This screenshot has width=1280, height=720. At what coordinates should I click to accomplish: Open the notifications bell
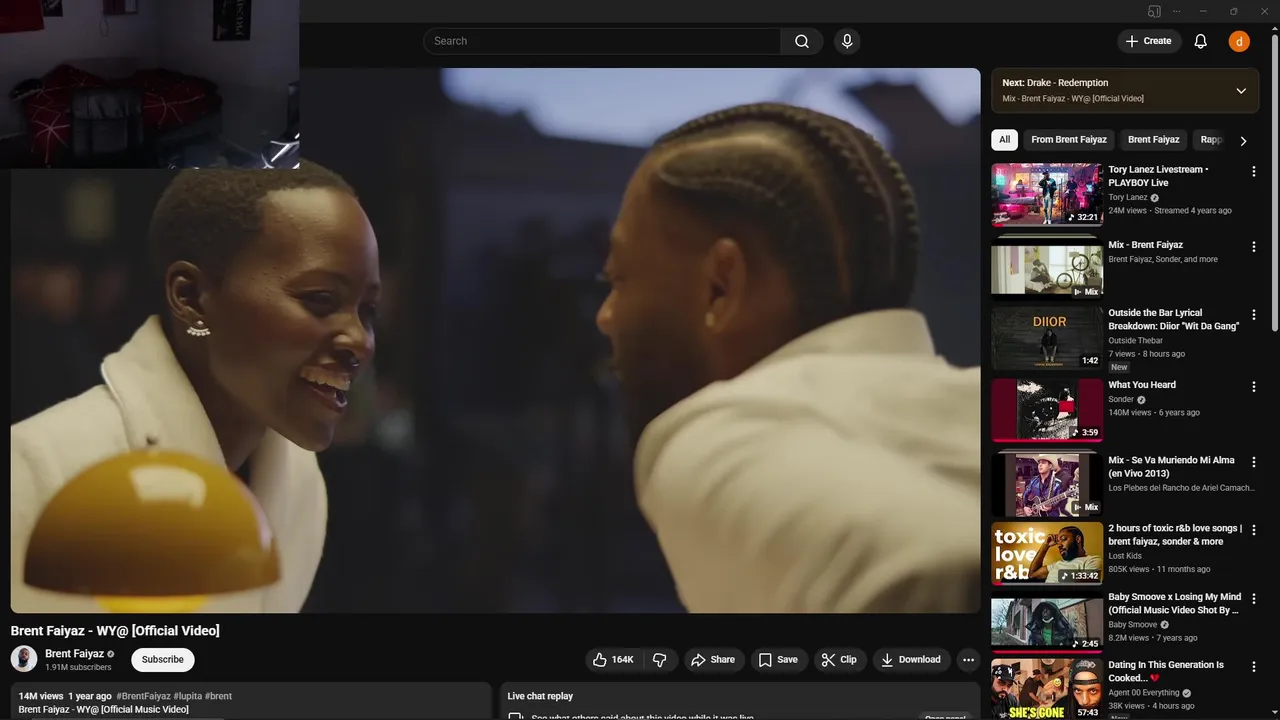click(x=1200, y=41)
